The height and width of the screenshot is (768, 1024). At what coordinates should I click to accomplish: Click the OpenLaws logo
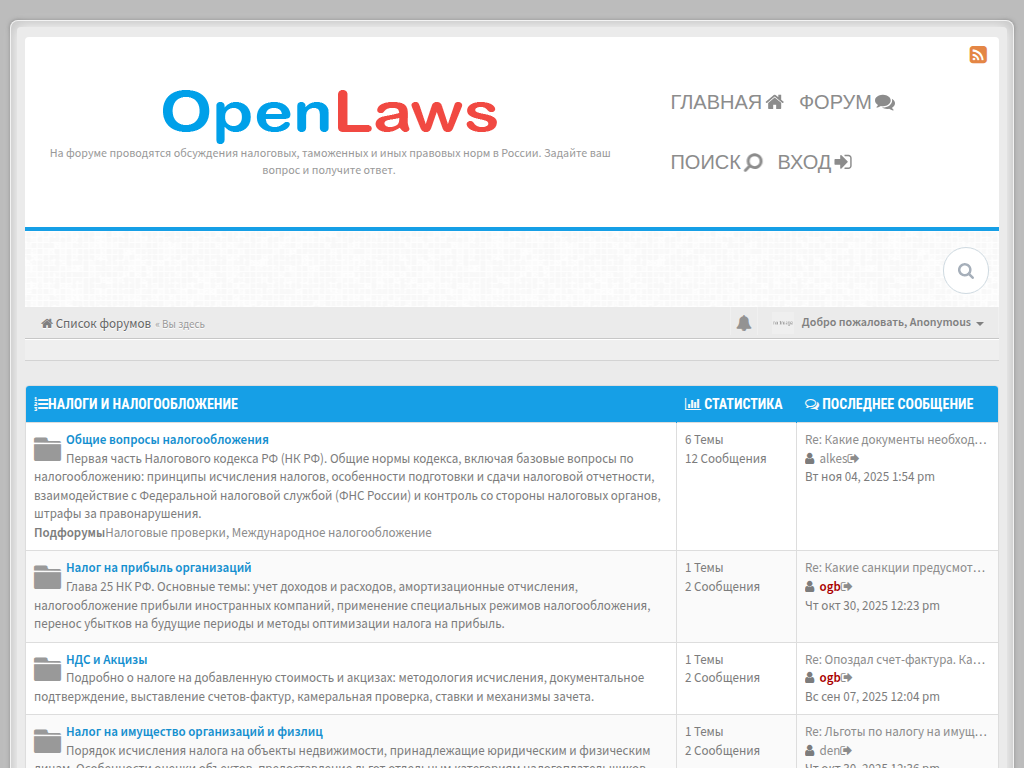pyautogui.click(x=329, y=114)
